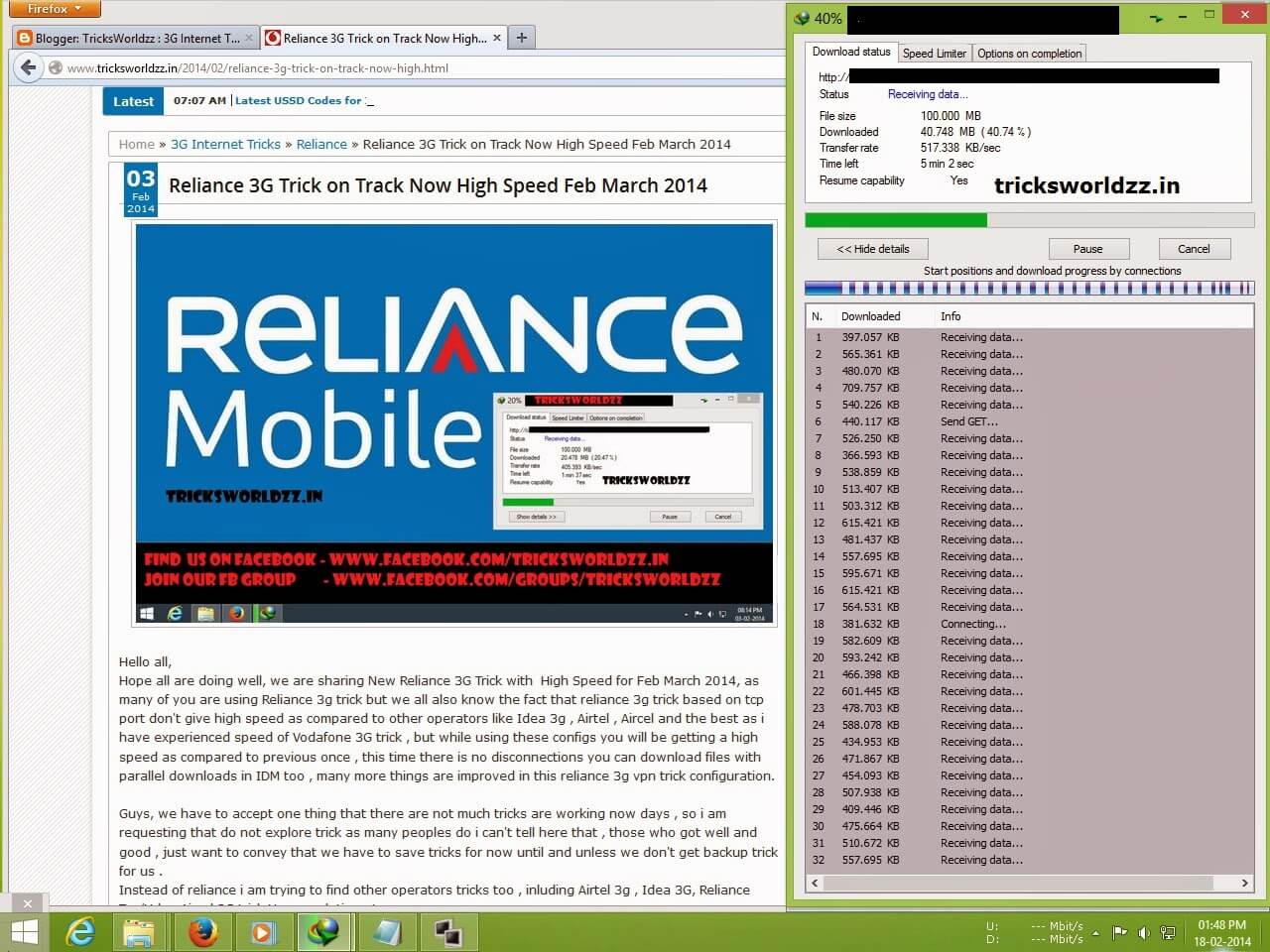Go to the Home breadcrumb link

[x=137, y=144]
